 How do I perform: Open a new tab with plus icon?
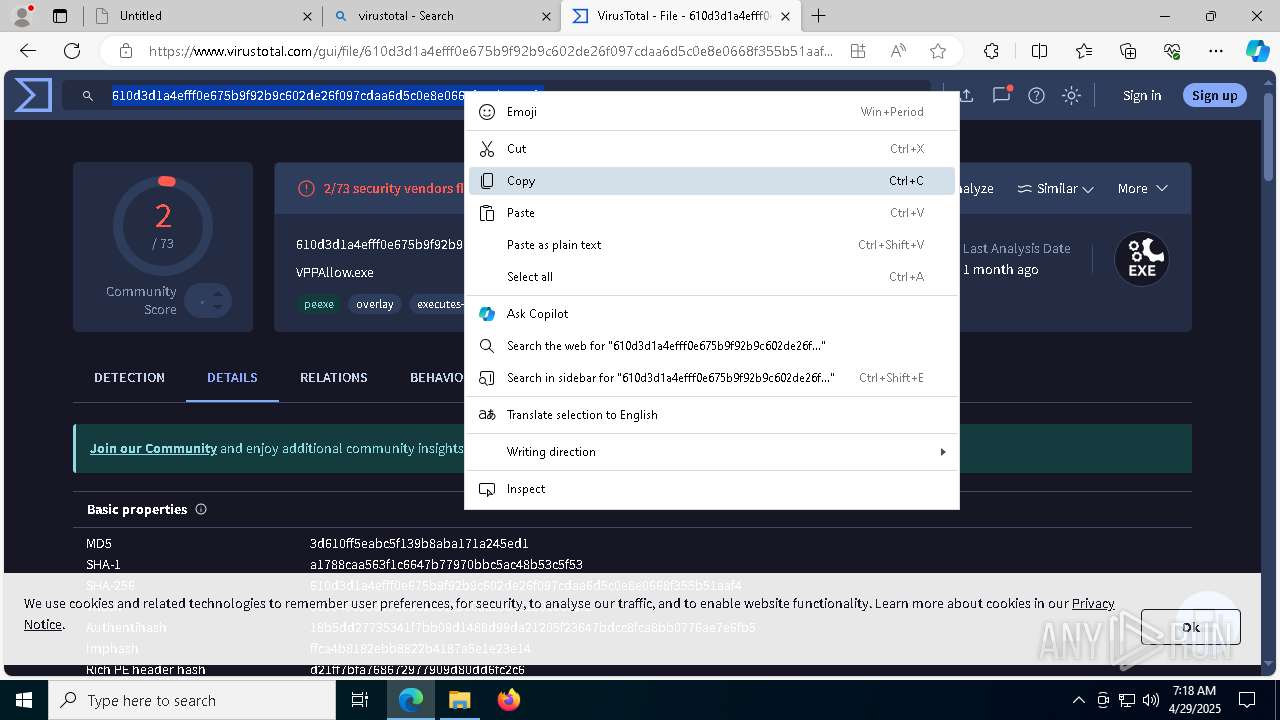point(818,15)
